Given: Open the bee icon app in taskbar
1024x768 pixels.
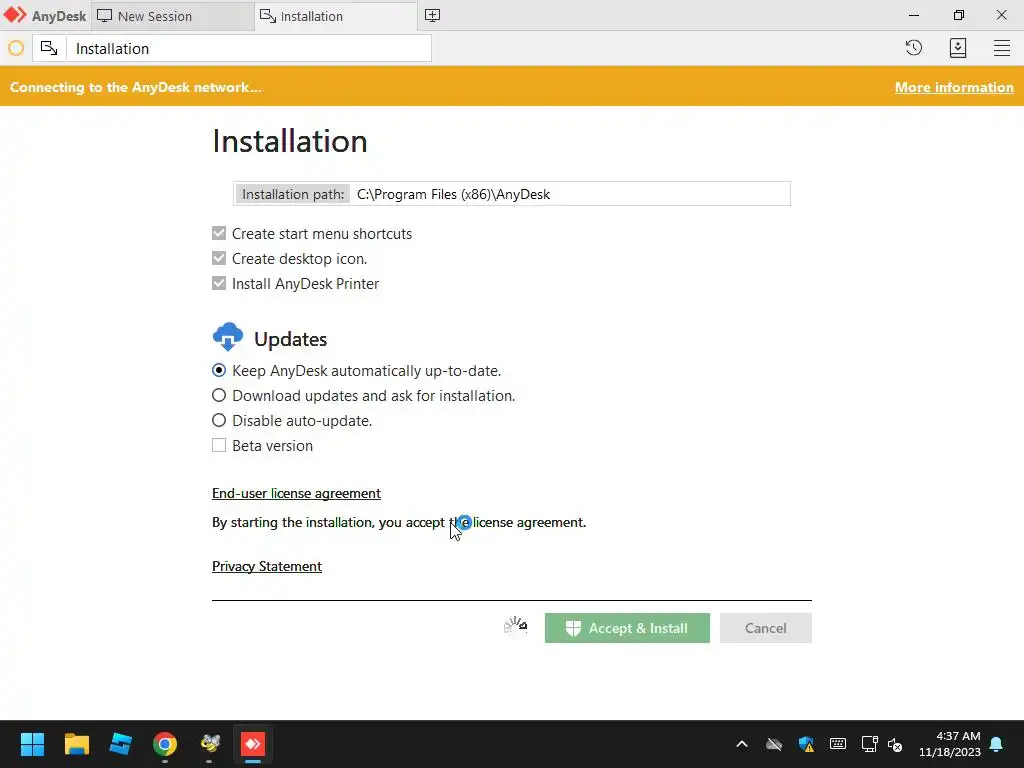Looking at the screenshot, I should click(210, 744).
